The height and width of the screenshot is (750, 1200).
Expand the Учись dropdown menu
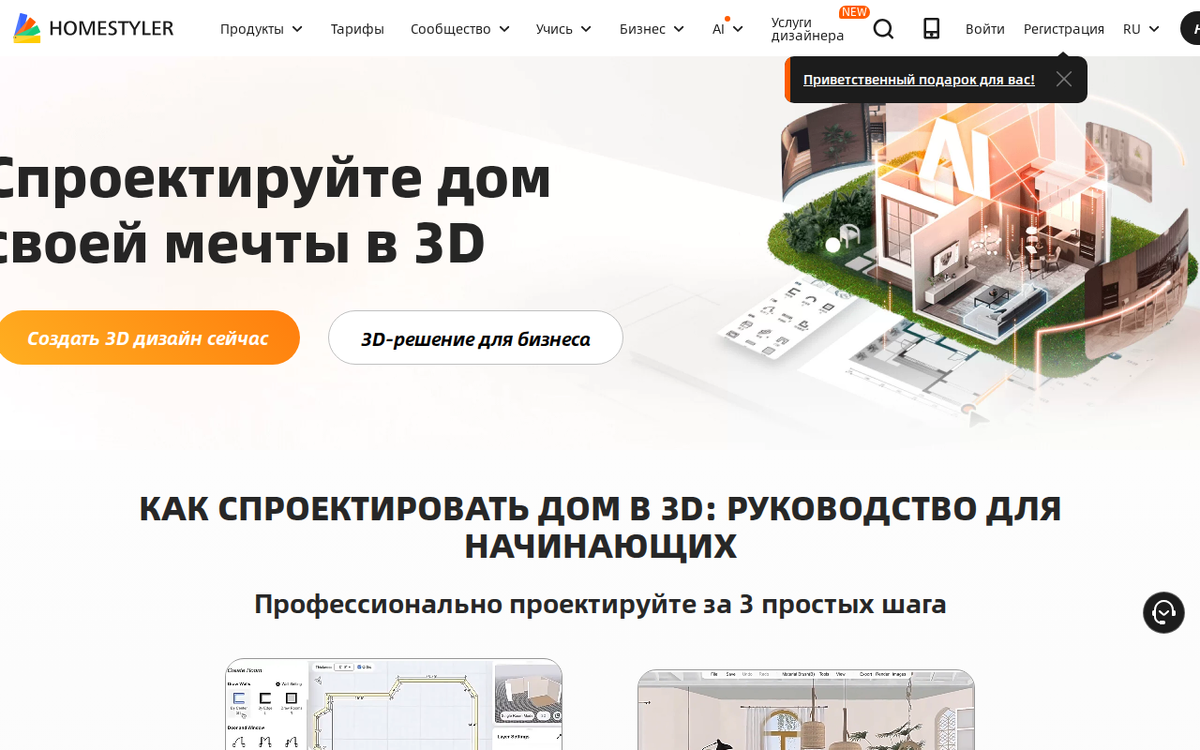(x=564, y=29)
